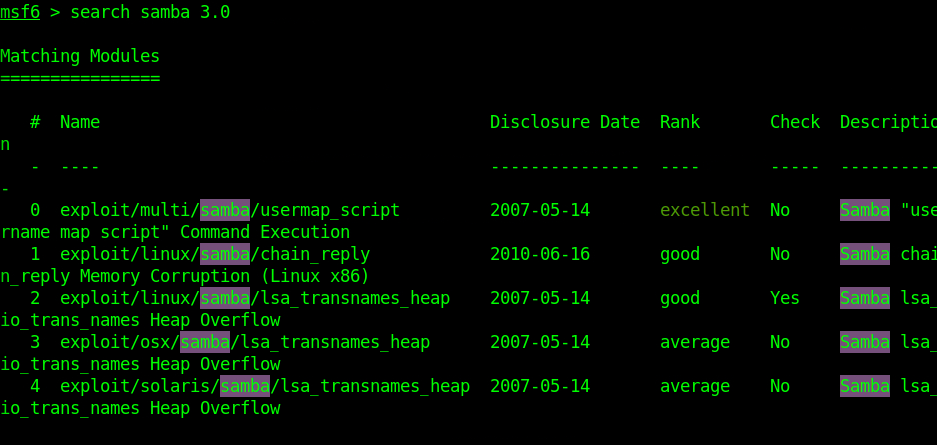Click the msf6 prompt text

point(20,12)
